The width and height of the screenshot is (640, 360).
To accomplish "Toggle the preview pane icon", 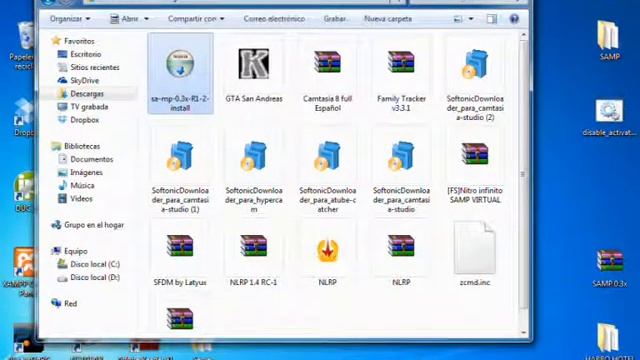I will click(491, 19).
